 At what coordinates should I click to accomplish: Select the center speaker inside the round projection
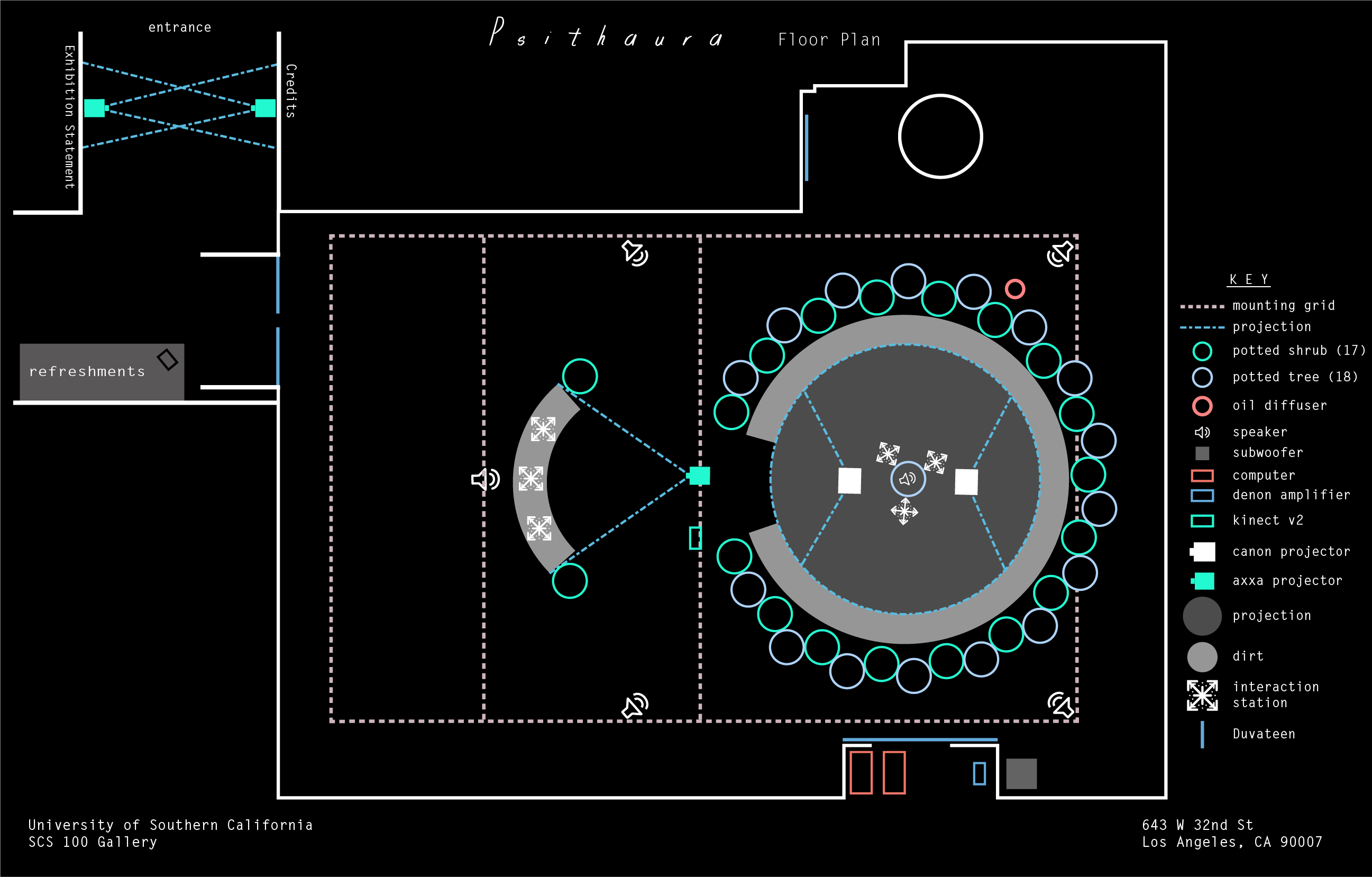coord(907,479)
